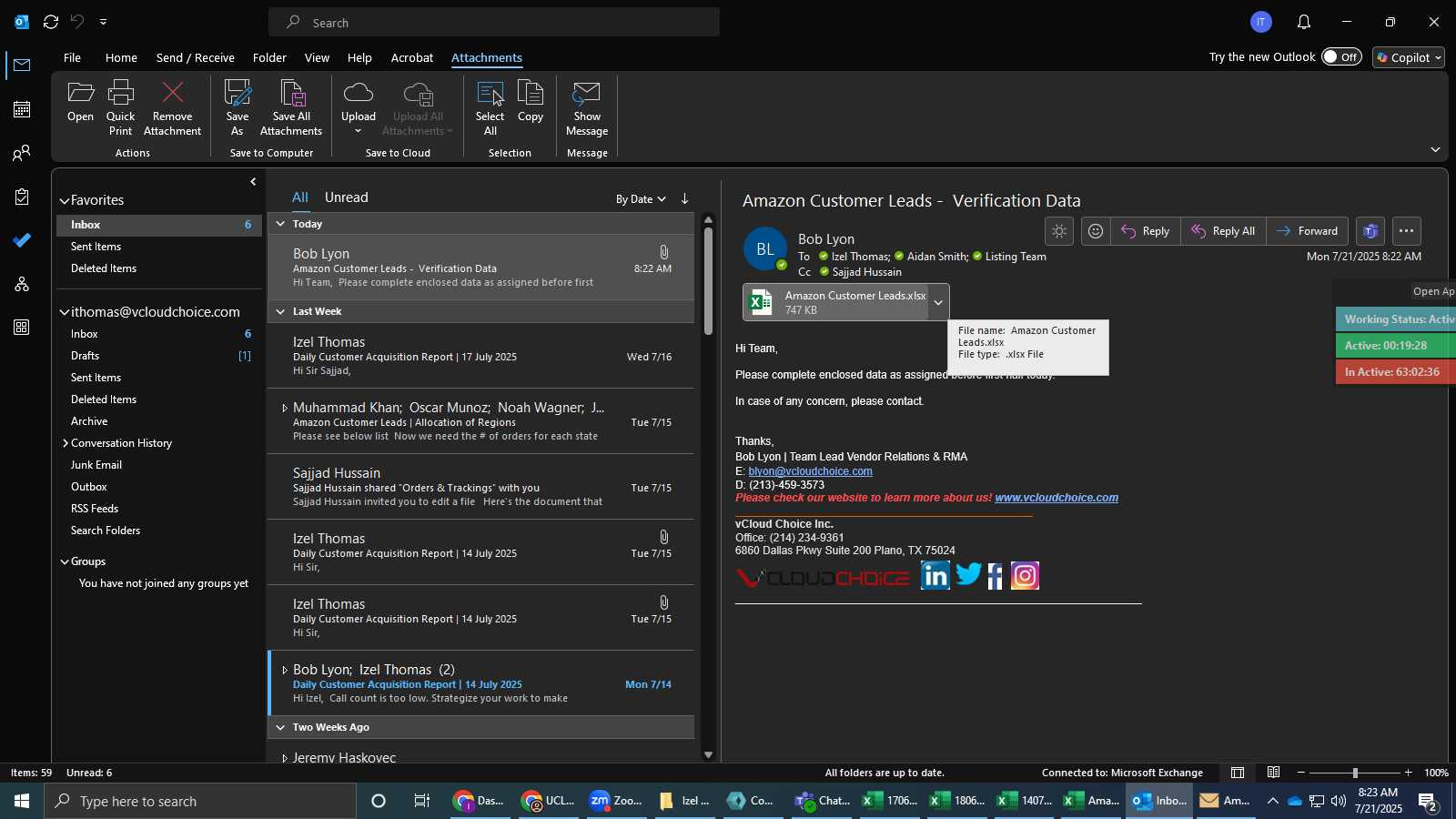1456x819 pixels.
Task: Open By Date sort dropdown
Action: pyautogui.click(x=641, y=199)
